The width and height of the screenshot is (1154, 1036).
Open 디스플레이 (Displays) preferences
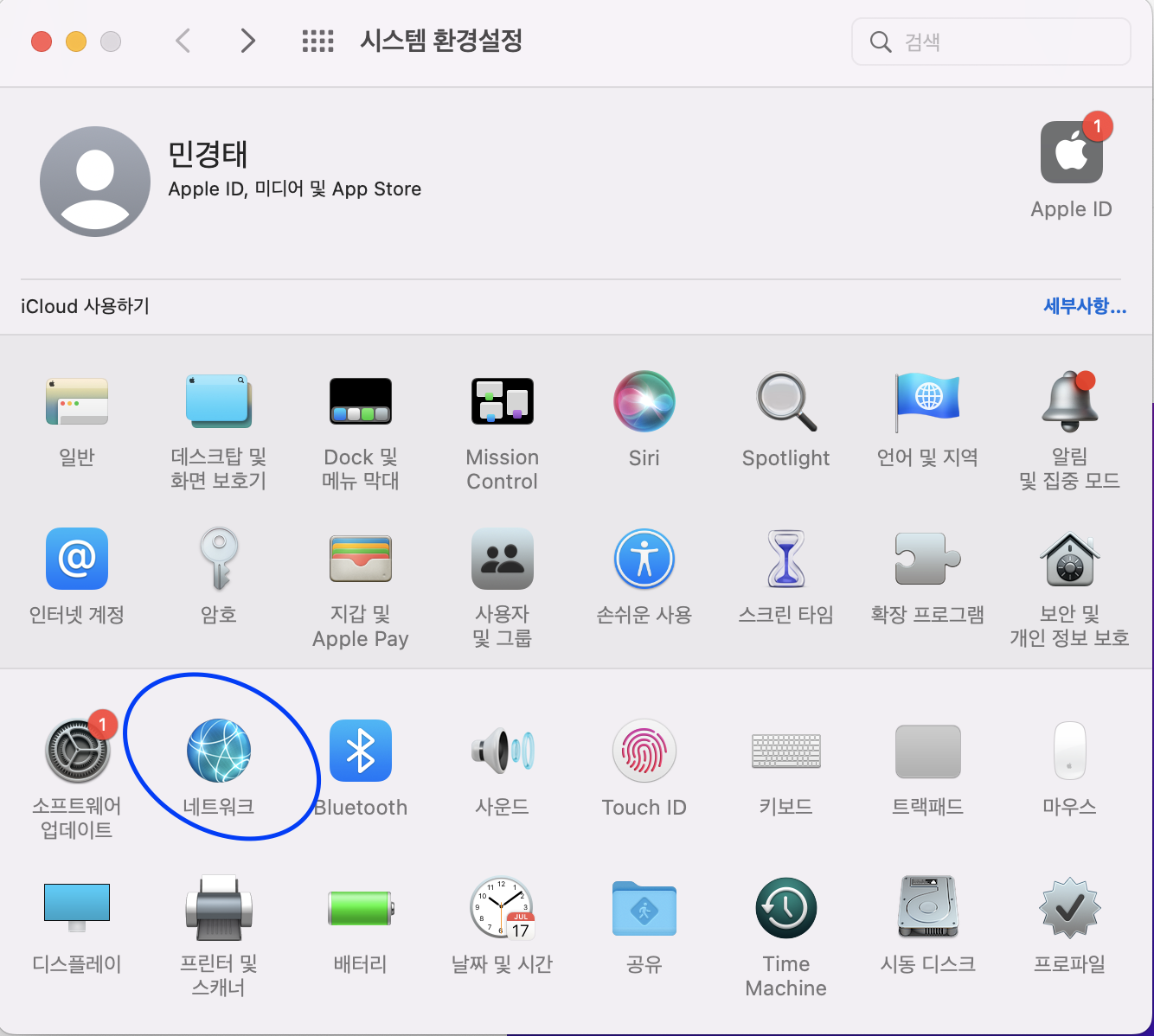click(x=77, y=908)
